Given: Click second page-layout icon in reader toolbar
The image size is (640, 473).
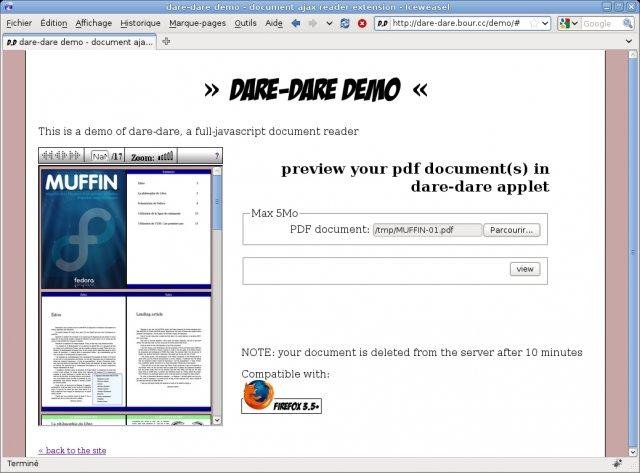Looking at the screenshot, I should [x=61, y=155].
